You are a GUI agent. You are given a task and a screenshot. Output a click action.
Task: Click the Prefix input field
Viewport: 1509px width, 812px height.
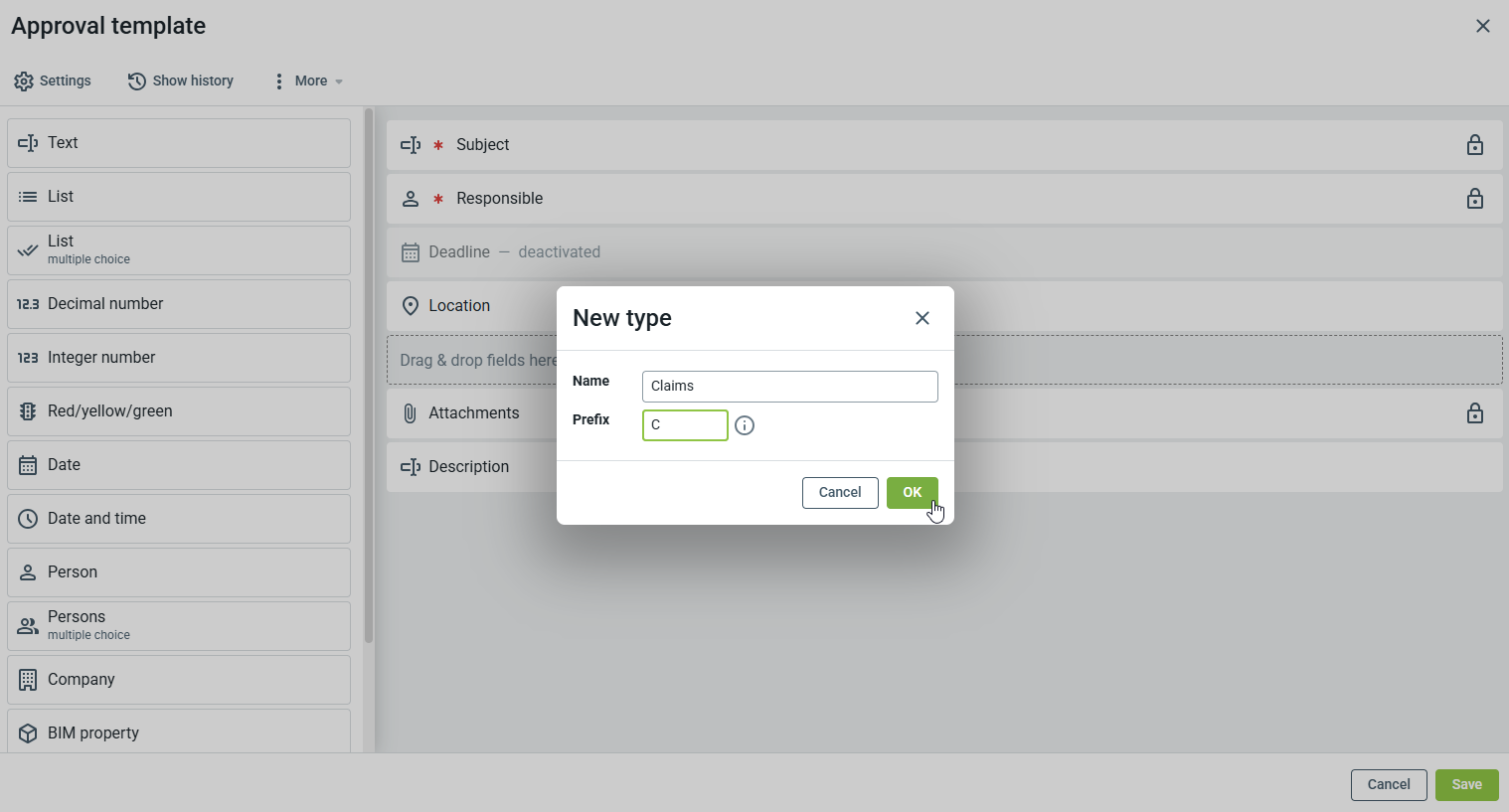point(685,425)
